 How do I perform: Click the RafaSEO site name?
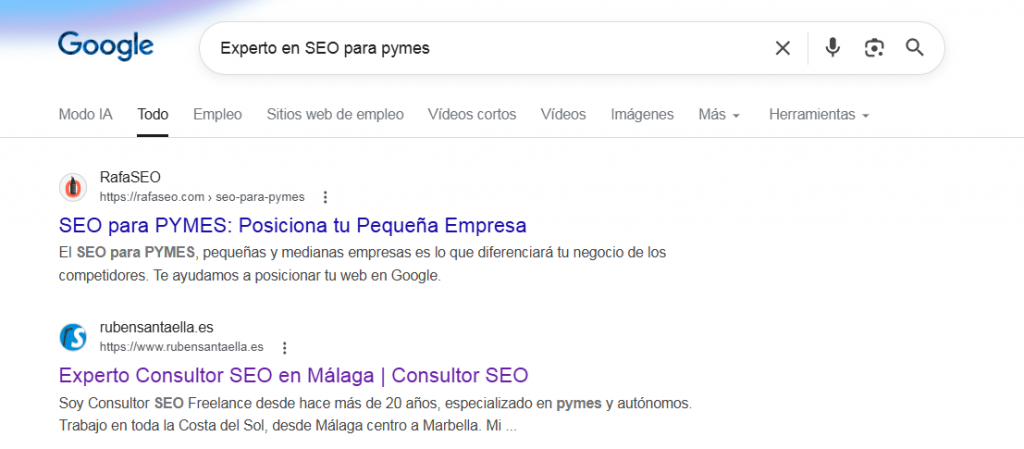[130, 177]
